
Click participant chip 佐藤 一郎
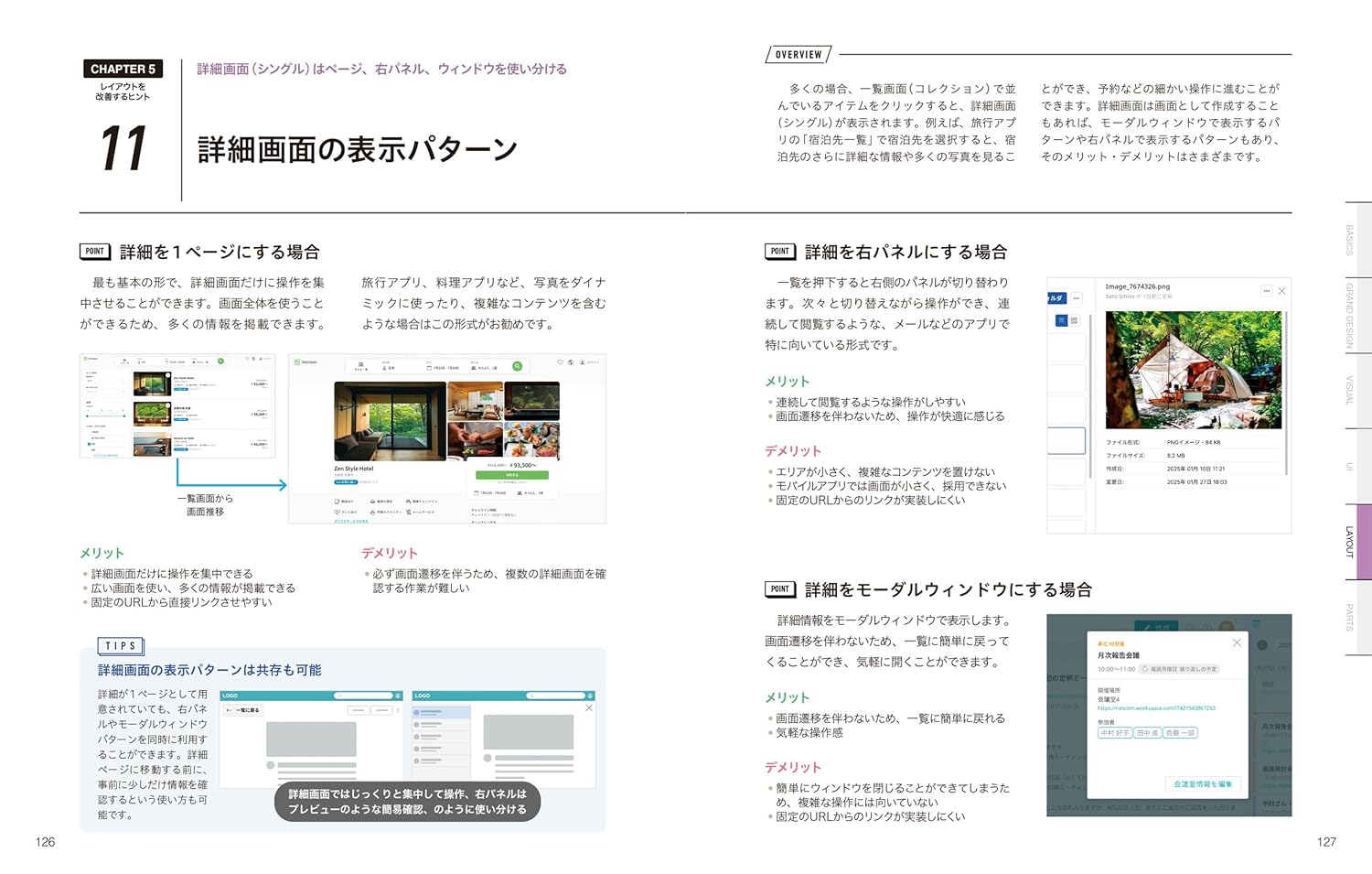coord(1180,732)
